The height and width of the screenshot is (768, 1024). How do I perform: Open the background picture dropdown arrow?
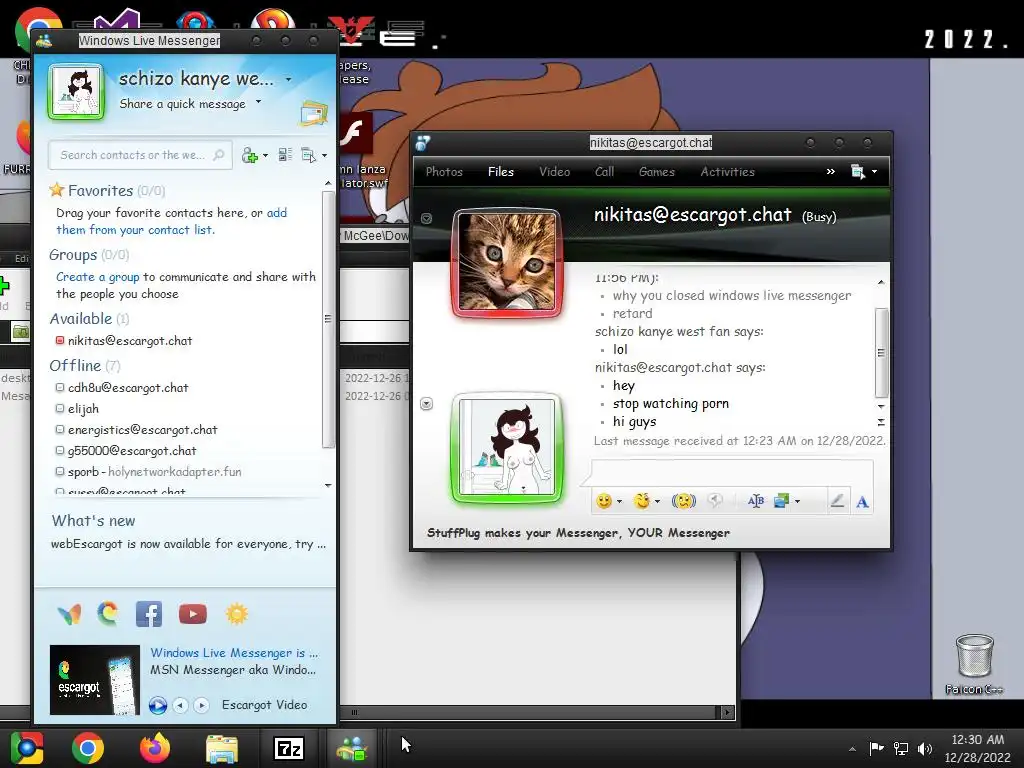(797, 502)
